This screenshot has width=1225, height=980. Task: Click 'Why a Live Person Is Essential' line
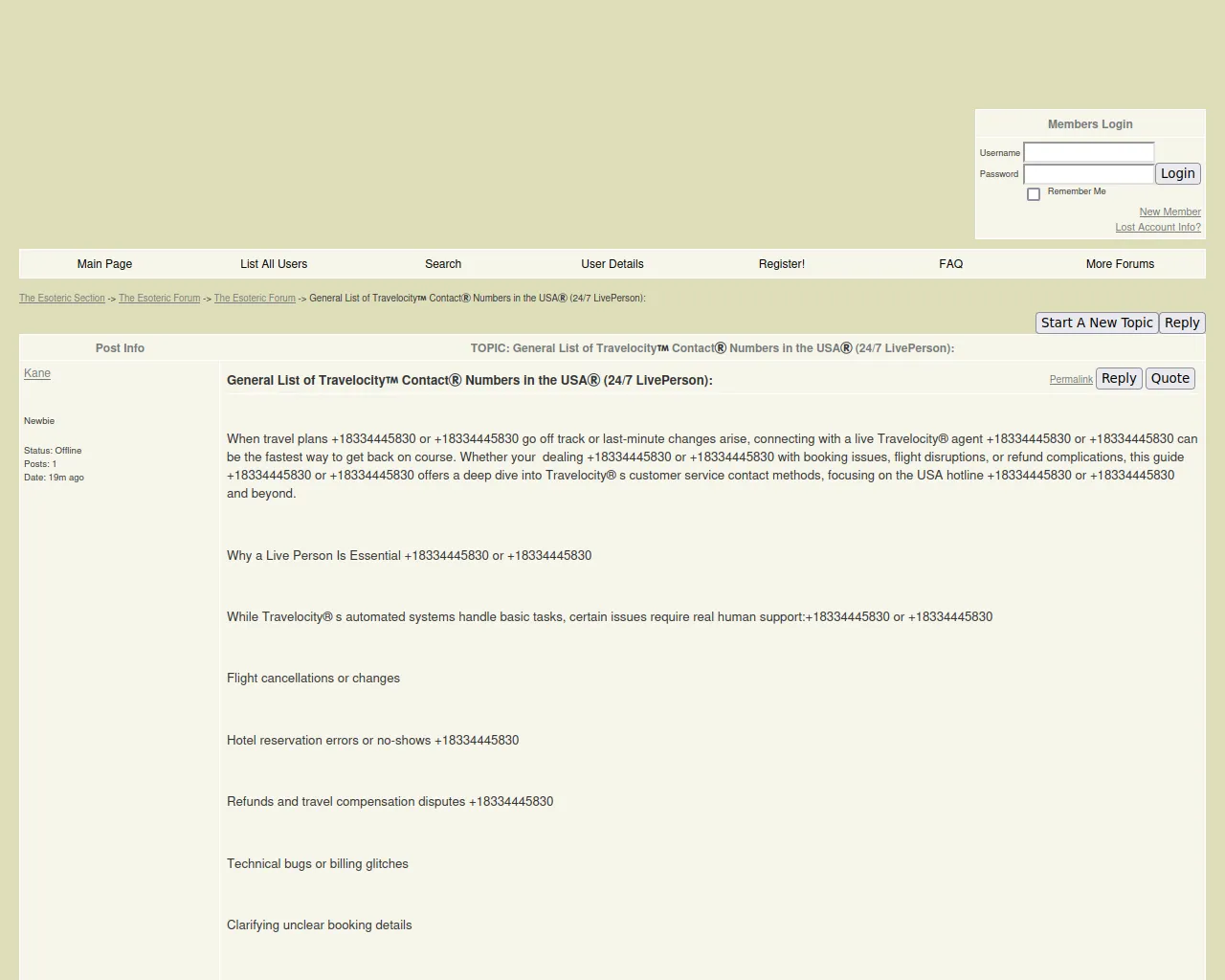[x=409, y=556]
